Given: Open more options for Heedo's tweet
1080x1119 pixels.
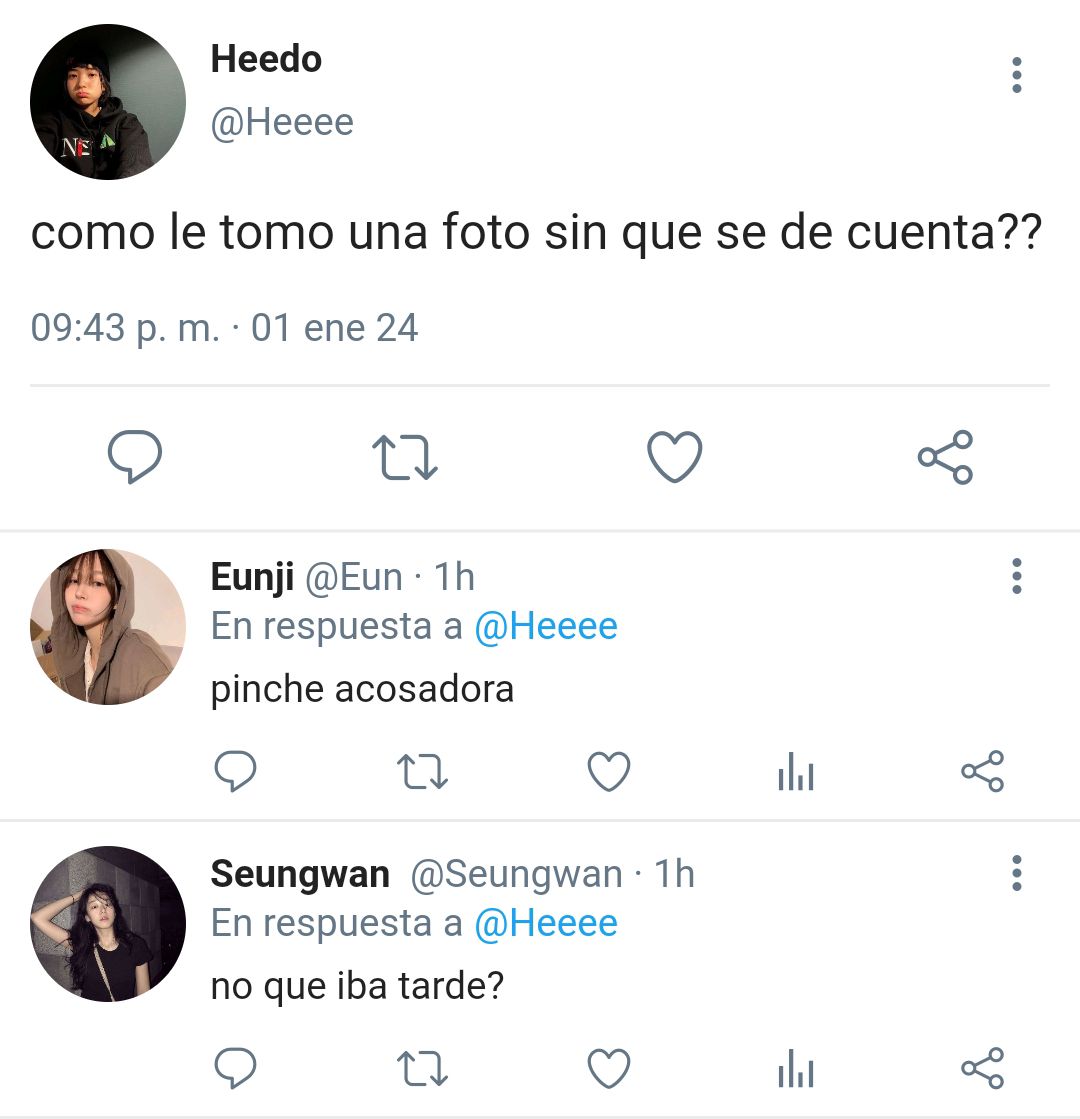Looking at the screenshot, I should [x=1016, y=75].
